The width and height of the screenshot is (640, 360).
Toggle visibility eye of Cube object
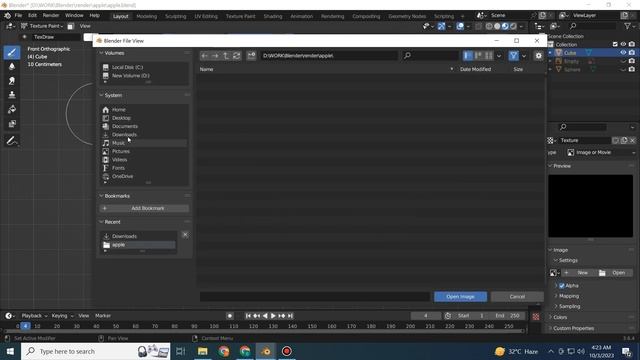coord(623,53)
